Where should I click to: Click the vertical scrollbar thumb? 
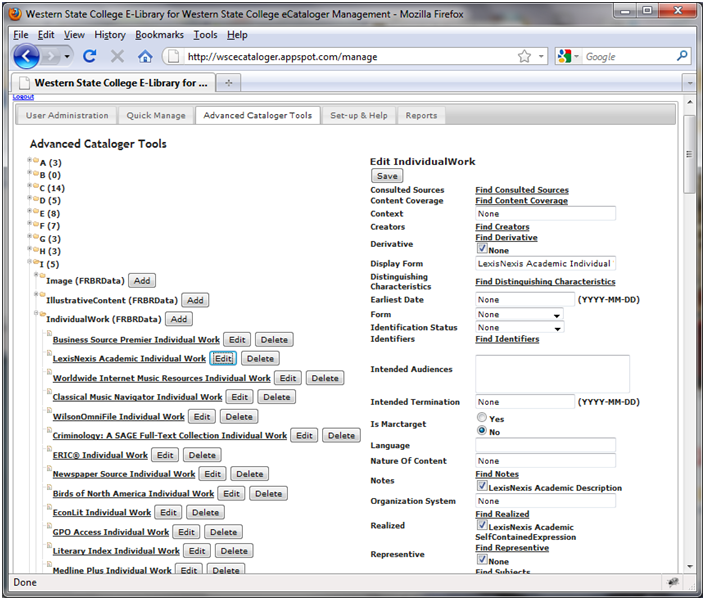(x=689, y=154)
